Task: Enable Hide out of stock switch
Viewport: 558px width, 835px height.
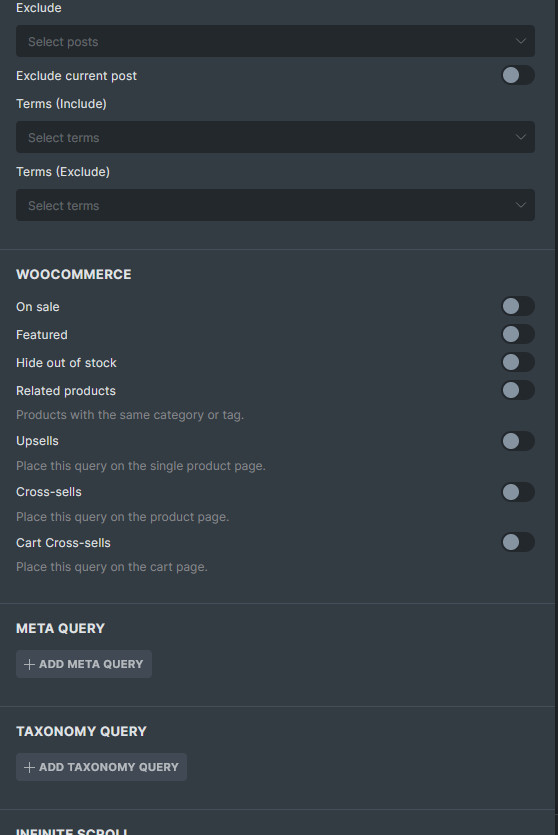Action: point(518,362)
